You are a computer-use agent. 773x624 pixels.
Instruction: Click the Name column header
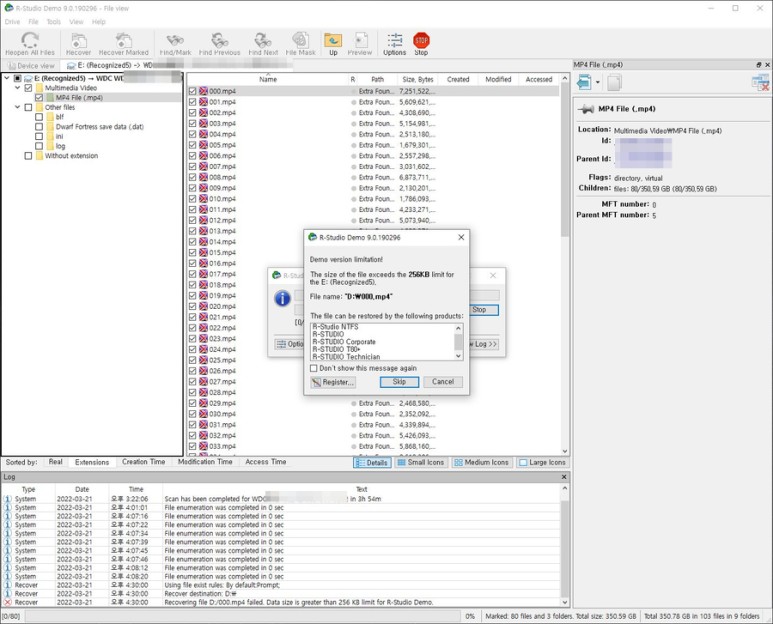click(268, 79)
